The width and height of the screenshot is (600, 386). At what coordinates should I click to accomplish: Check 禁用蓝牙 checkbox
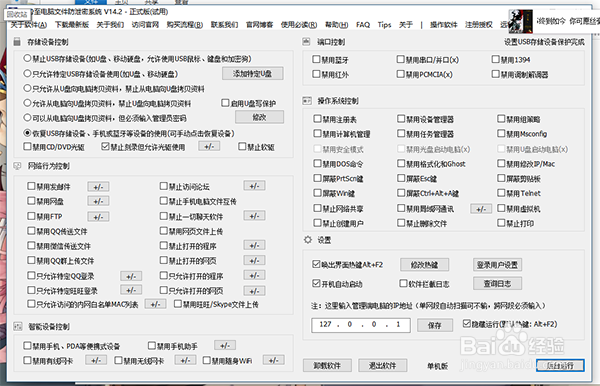click(x=316, y=59)
